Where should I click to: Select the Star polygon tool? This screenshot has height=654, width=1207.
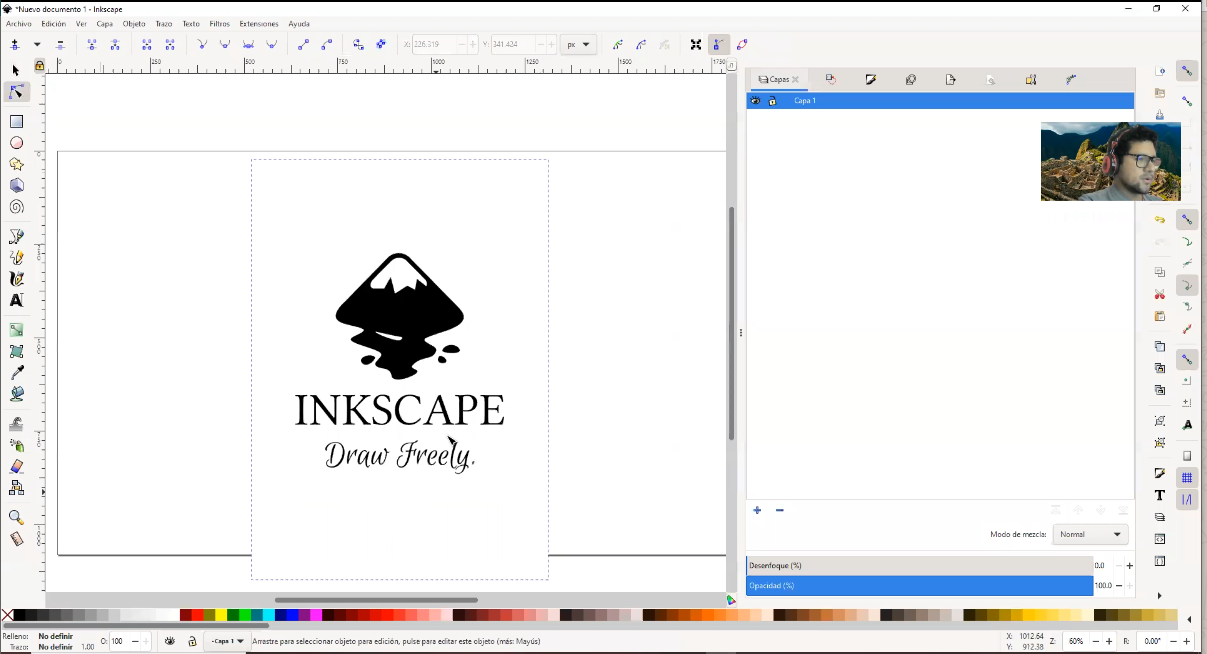coord(16,164)
